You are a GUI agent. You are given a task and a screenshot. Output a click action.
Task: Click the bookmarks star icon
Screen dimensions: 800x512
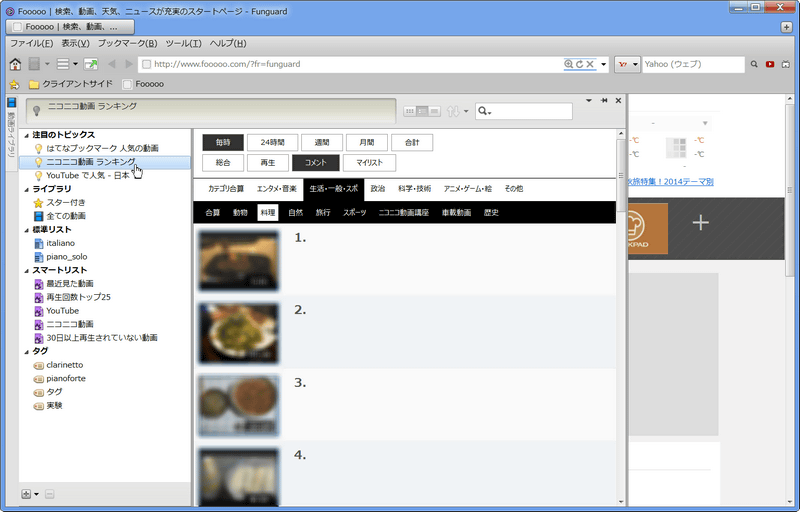click(x=14, y=84)
